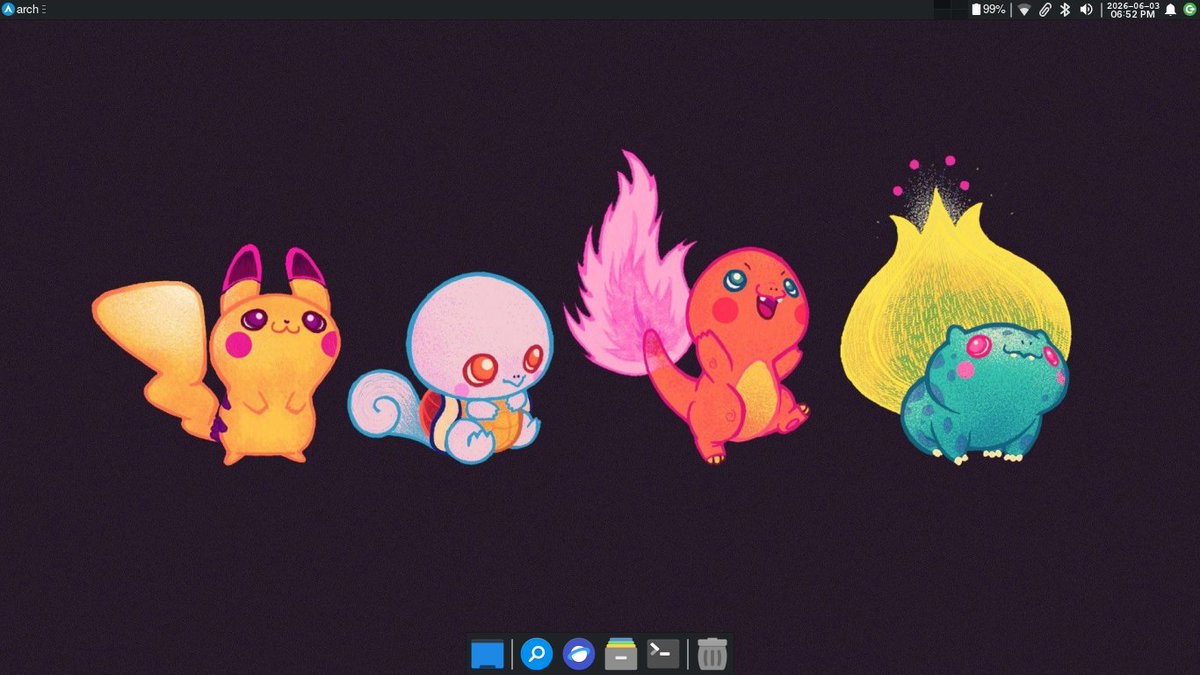The width and height of the screenshot is (1200, 675).
Task: Launch the web browser from the dock
Action: click(579, 654)
